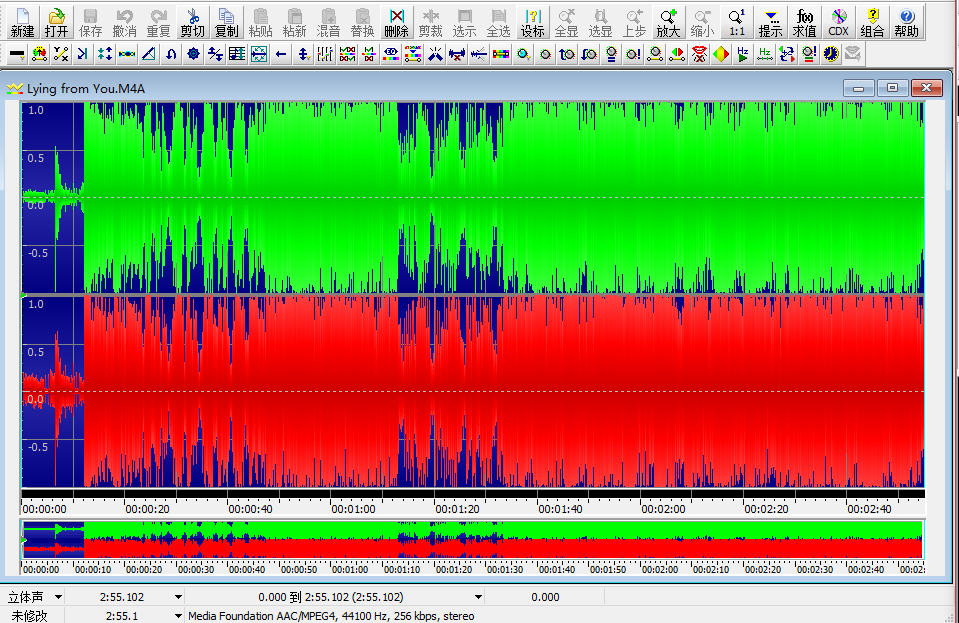Expand the selection range dropdown in status bar
The width and height of the screenshot is (959, 623).
click(x=478, y=597)
